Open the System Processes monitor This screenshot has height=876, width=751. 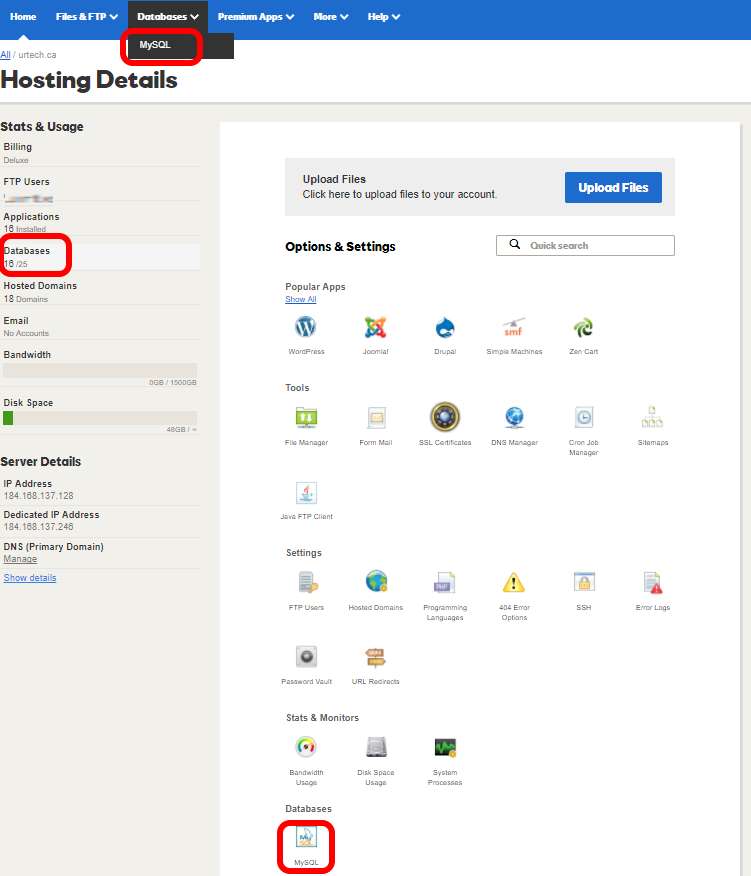[x=445, y=748]
